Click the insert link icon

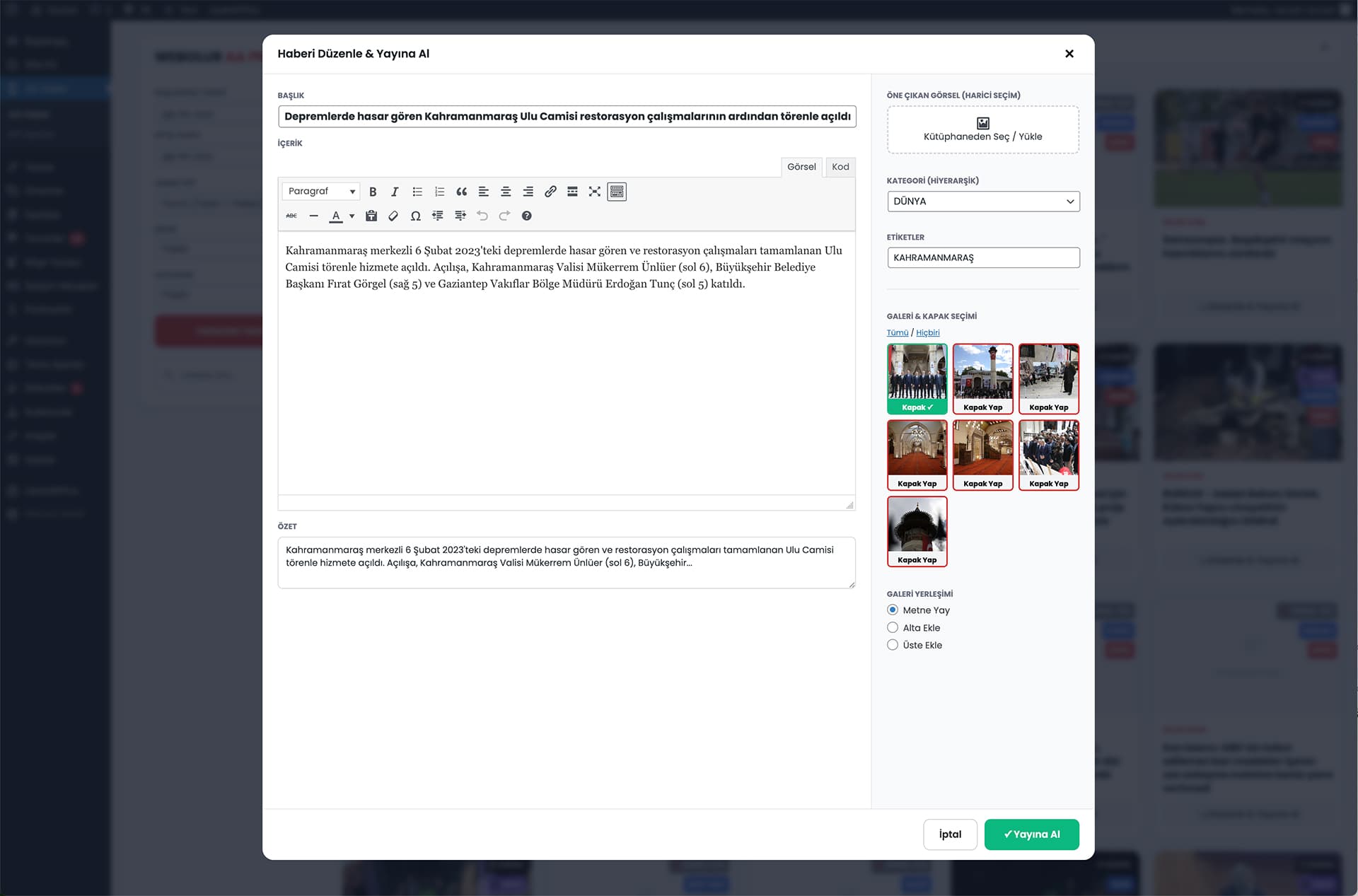(x=550, y=192)
